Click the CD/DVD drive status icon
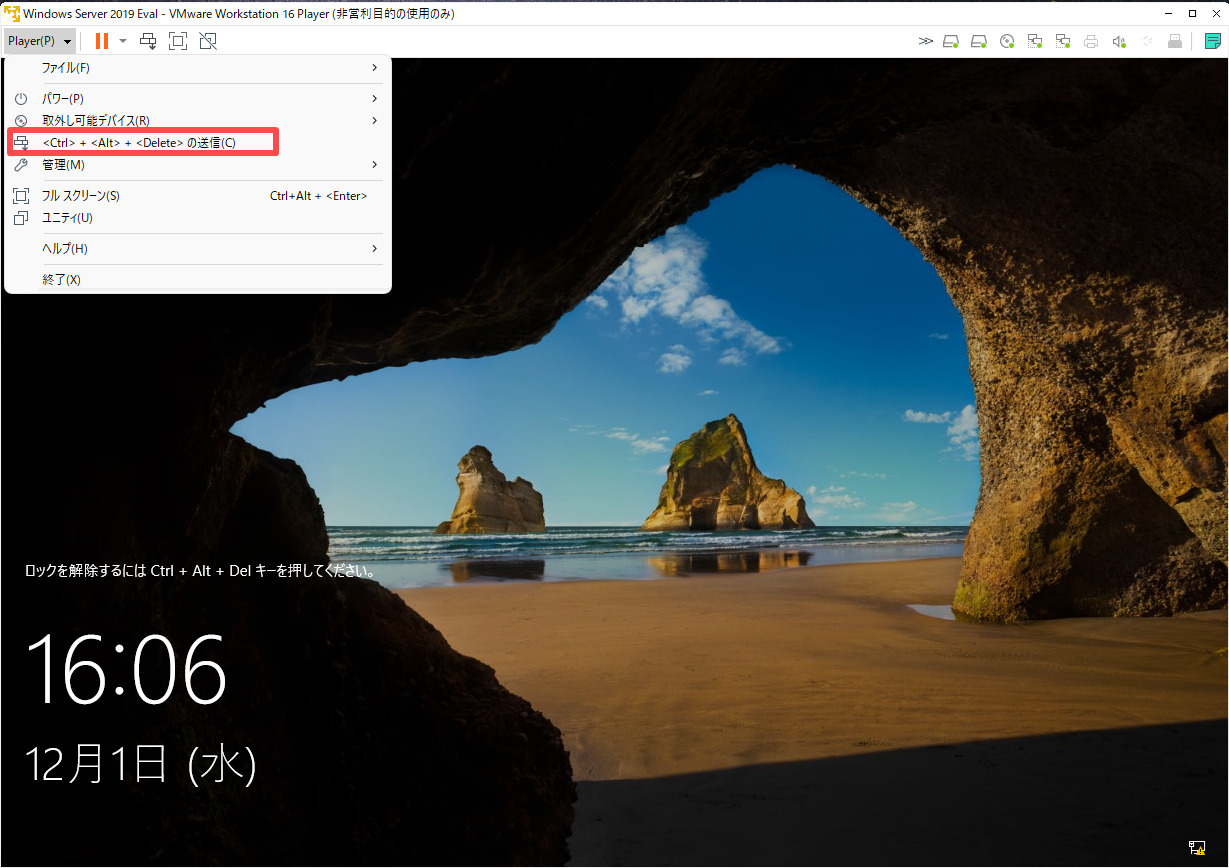Screen dimensions: 1229x868 tap(1006, 41)
